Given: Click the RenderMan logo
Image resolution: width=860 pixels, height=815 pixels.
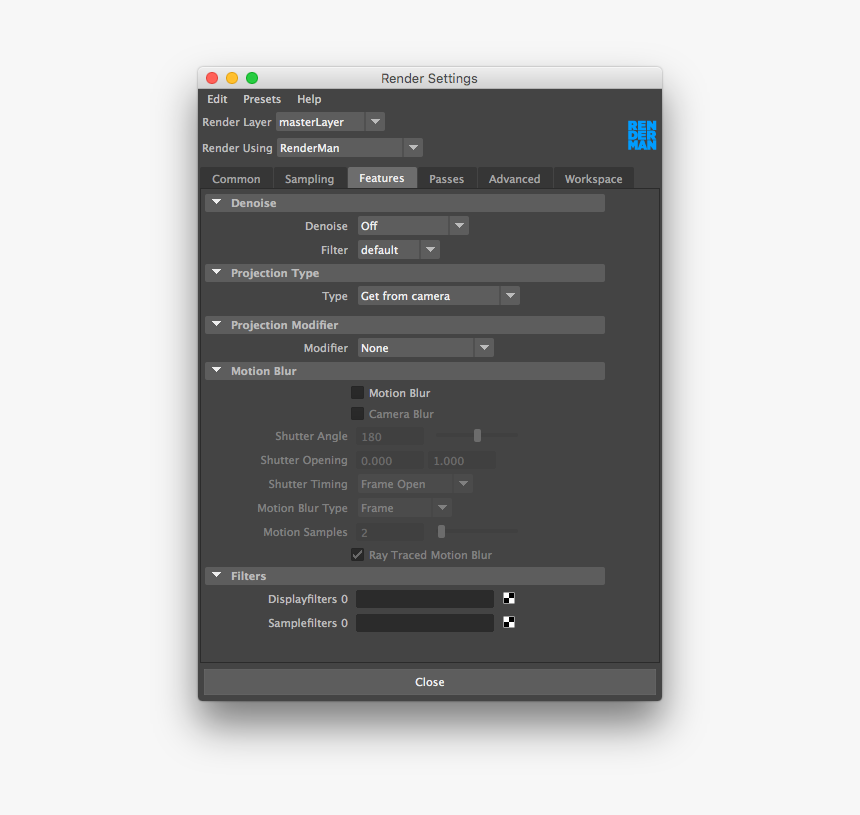Looking at the screenshot, I should tap(642, 135).
